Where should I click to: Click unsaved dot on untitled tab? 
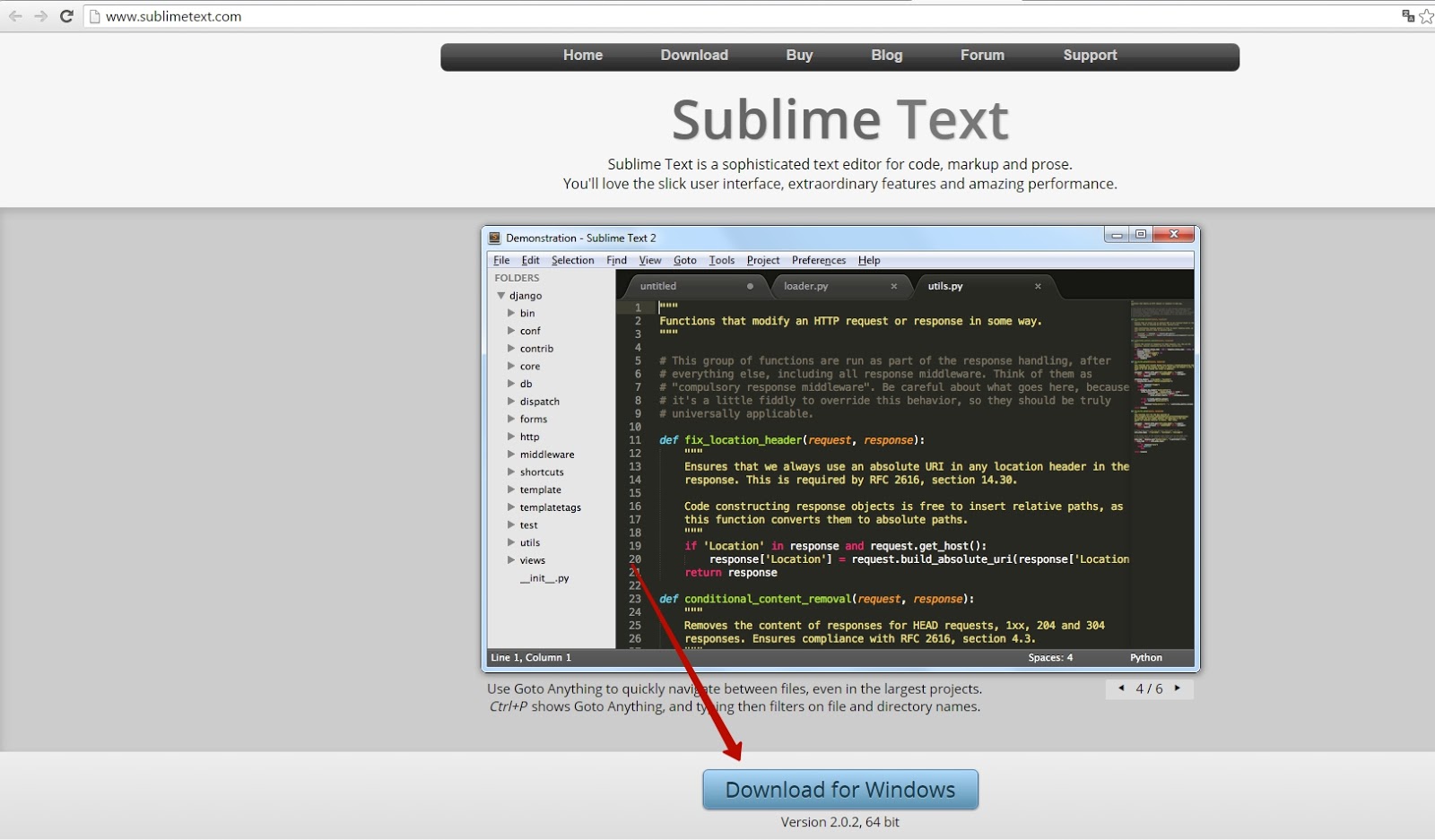[x=750, y=286]
